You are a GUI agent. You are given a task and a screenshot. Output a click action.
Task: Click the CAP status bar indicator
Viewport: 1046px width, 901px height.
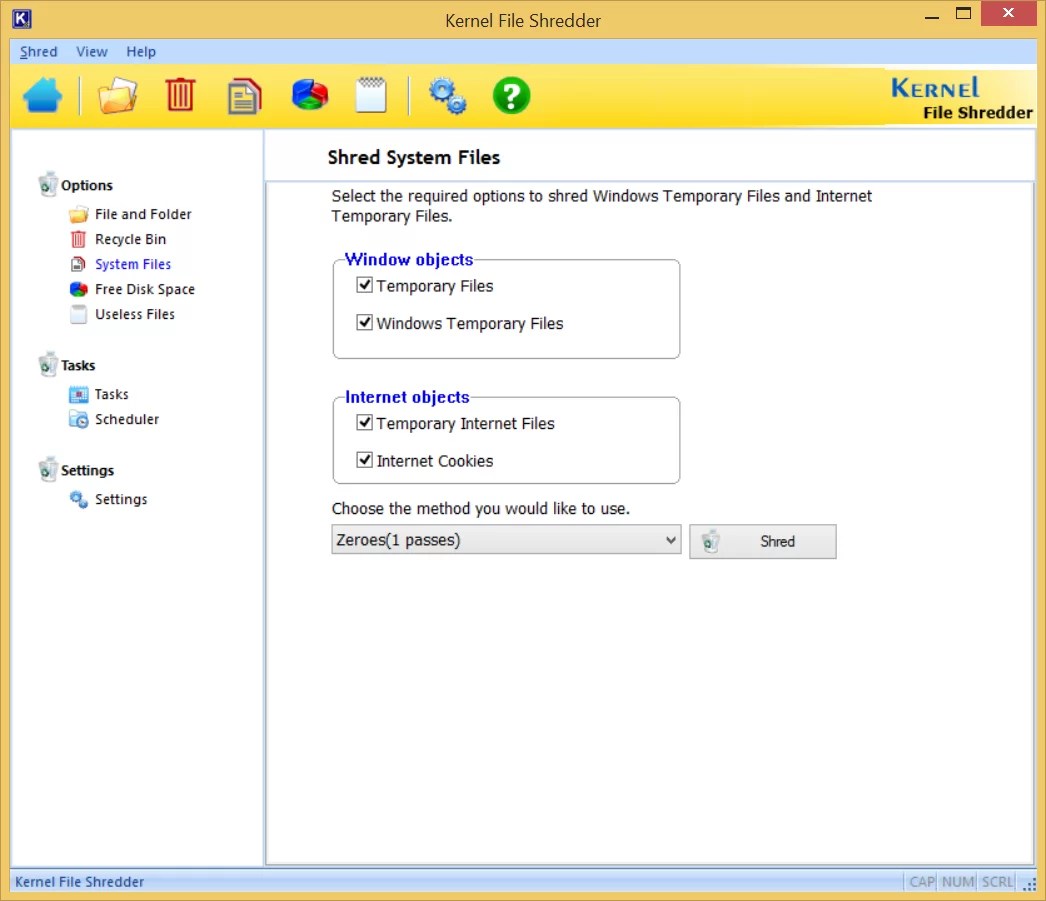click(x=922, y=882)
